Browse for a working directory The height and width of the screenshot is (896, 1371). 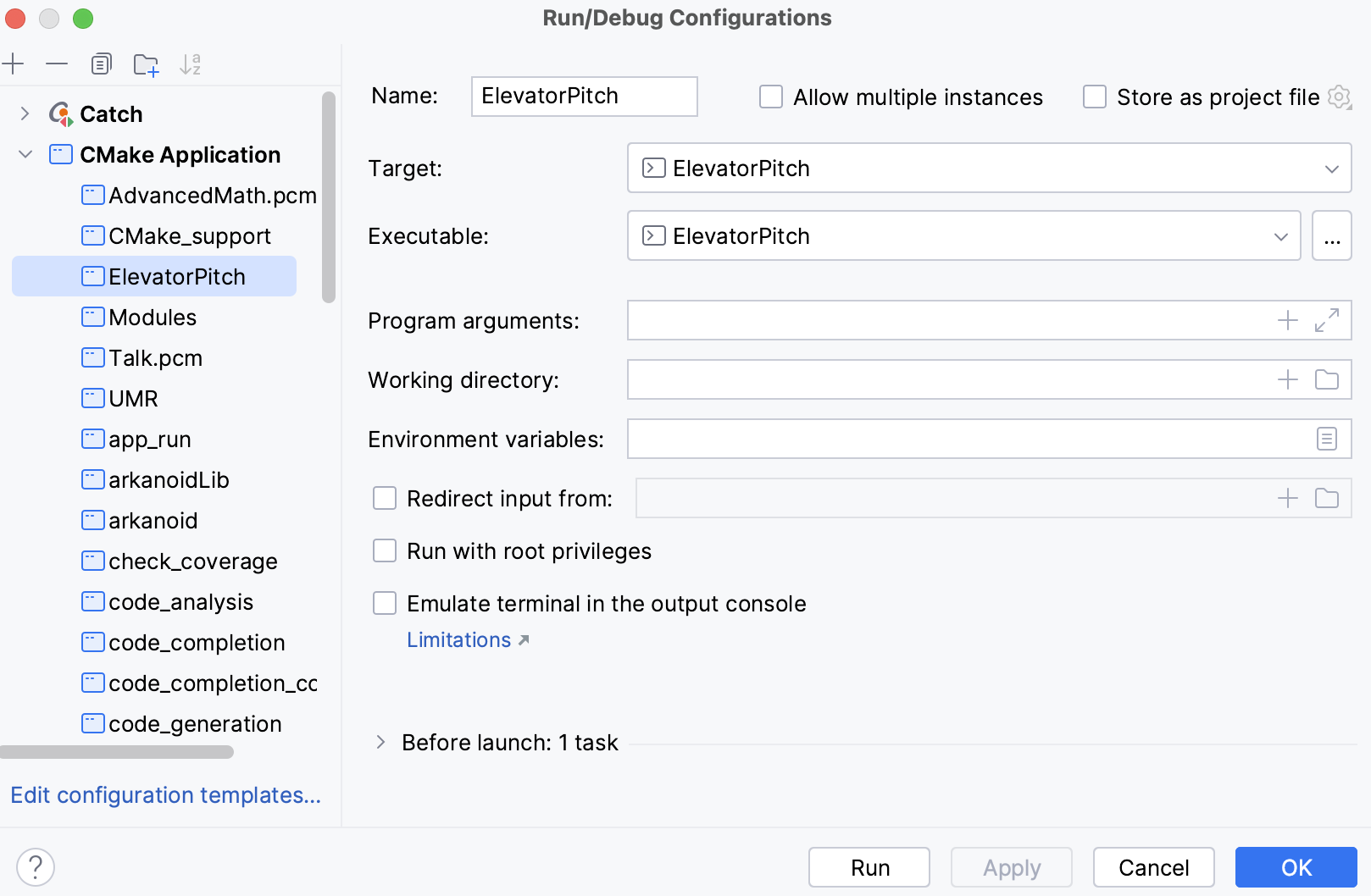(x=1327, y=379)
